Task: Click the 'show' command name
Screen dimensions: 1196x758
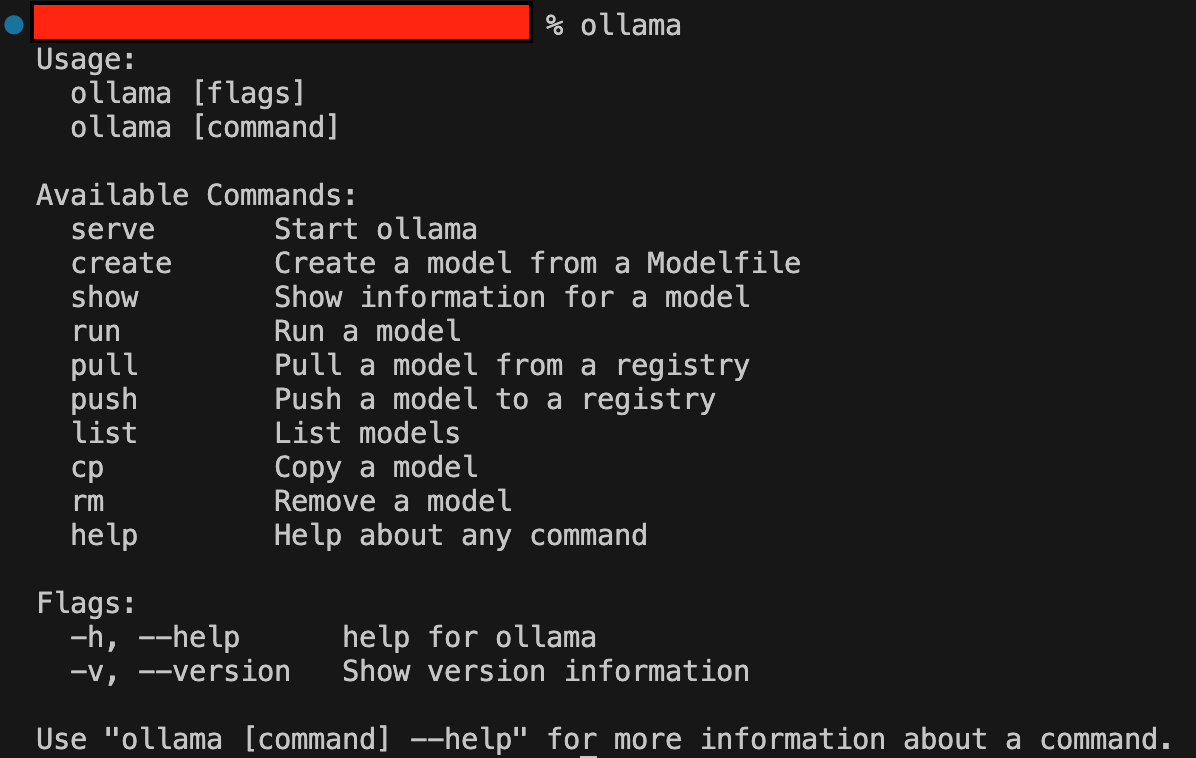Action: [104, 297]
